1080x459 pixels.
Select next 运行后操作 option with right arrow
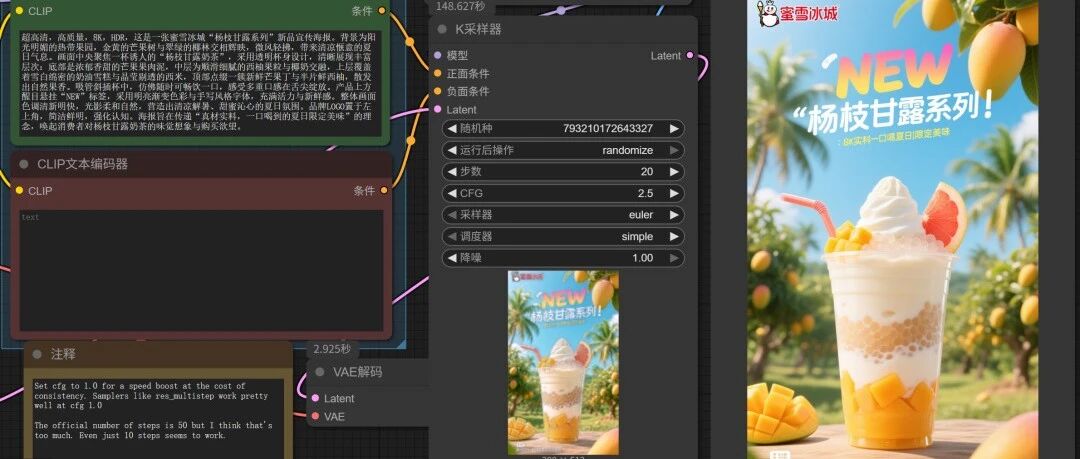pos(674,150)
